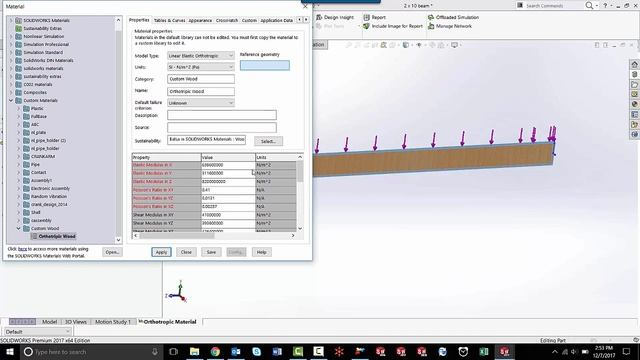Open the Model Type dropdown
Viewport: 640px width, 360px height.
pyautogui.click(x=201, y=56)
